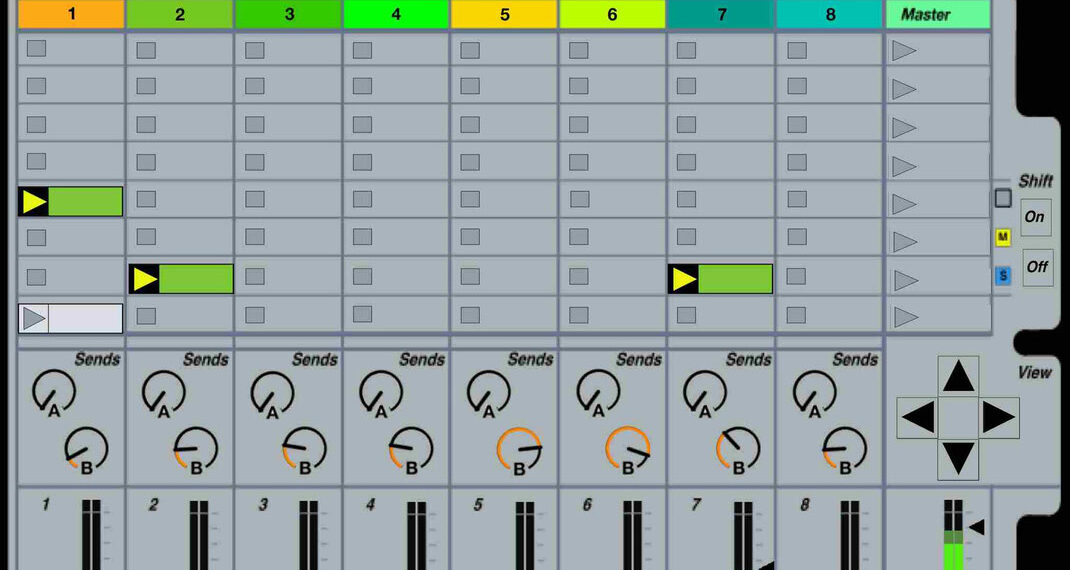Click the master volume level arrow handle
The image size is (1070, 570).
point(977,527)
